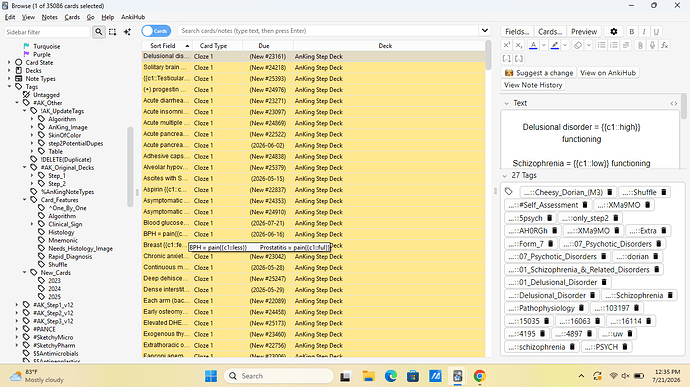The image size is (690, 387).
Task: Insert an unordered bullet list
Action: coord(601,45)
